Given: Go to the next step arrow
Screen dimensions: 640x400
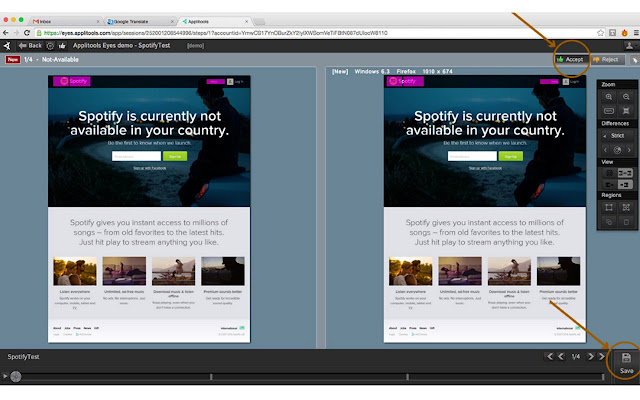Looking at the screenshot, I should tap(590, 357).
